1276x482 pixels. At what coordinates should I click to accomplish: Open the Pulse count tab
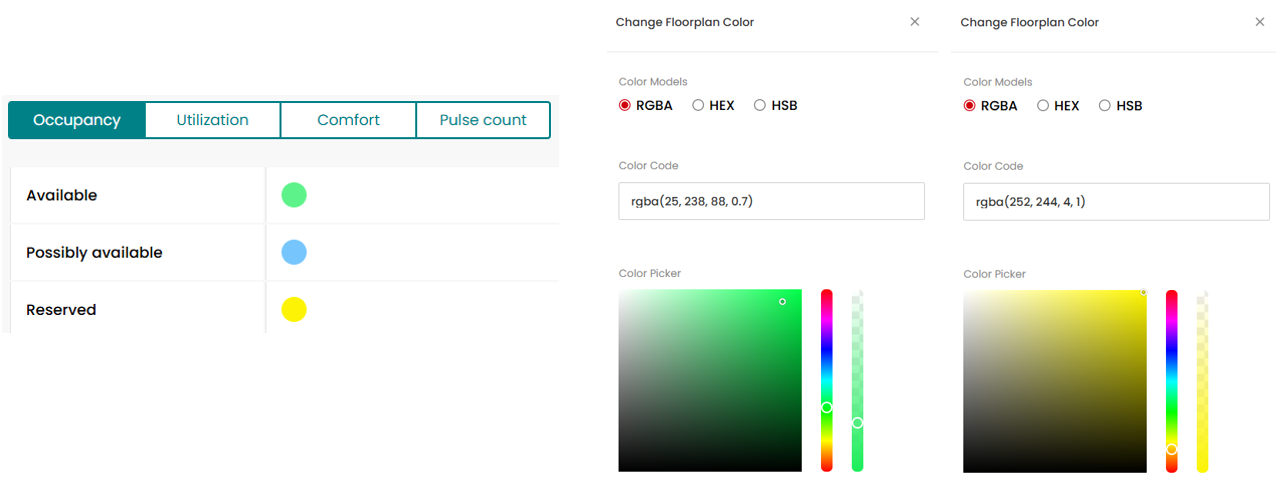[483, 120]
